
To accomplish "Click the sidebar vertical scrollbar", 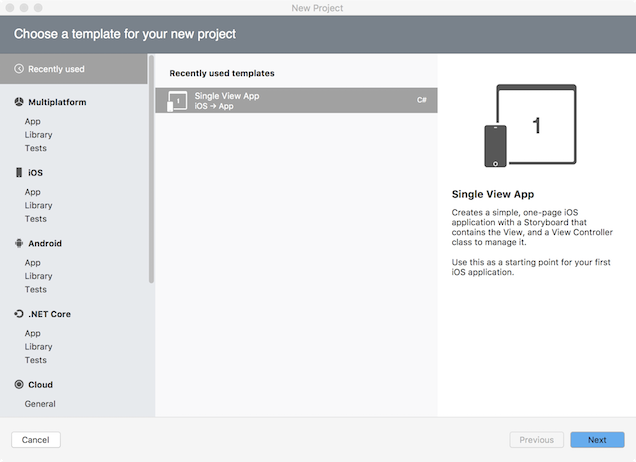I will pyautogui.click(x=151, y=169).
